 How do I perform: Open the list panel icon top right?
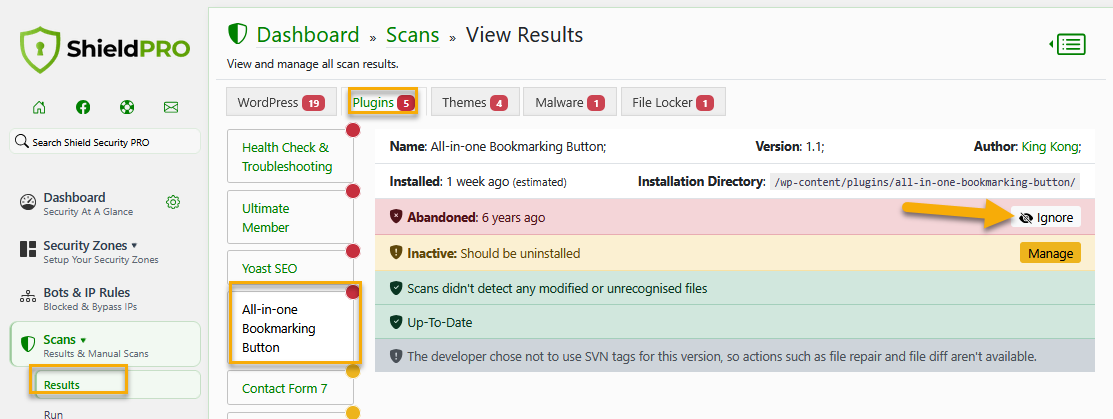[1068, 45]
